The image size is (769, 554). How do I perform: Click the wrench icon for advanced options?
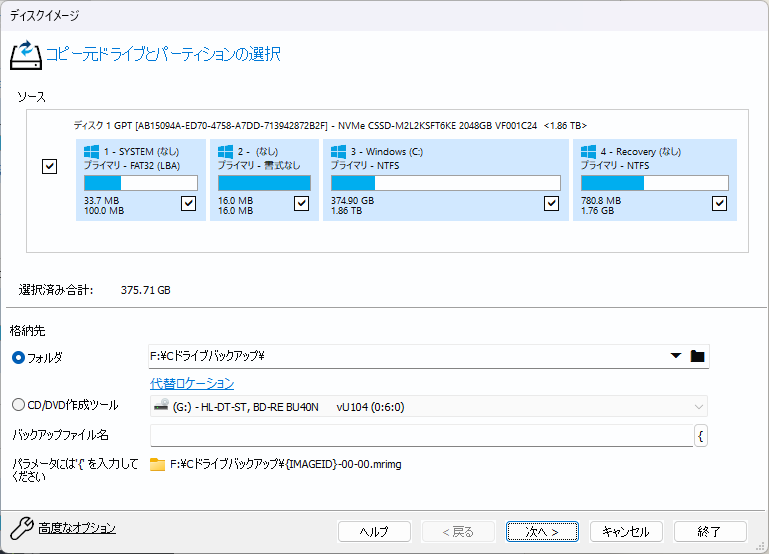point(21,528)
